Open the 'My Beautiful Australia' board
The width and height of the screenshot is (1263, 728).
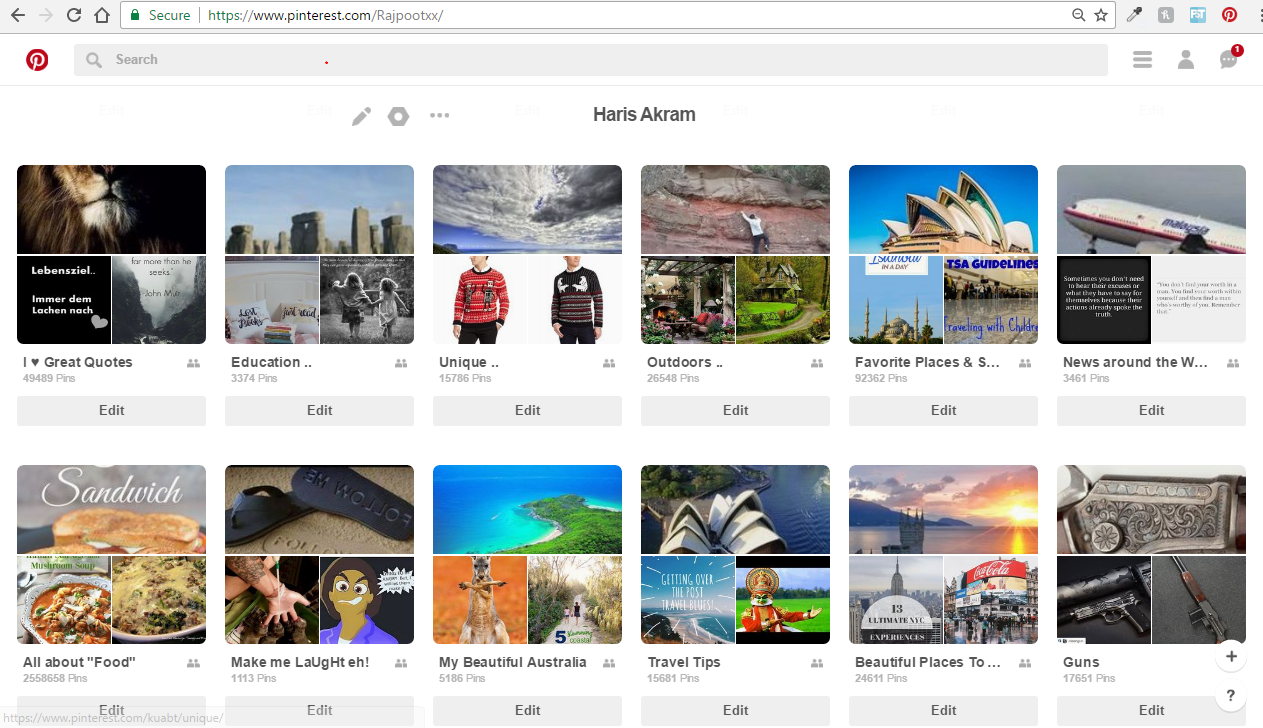(x=527, y=554)
